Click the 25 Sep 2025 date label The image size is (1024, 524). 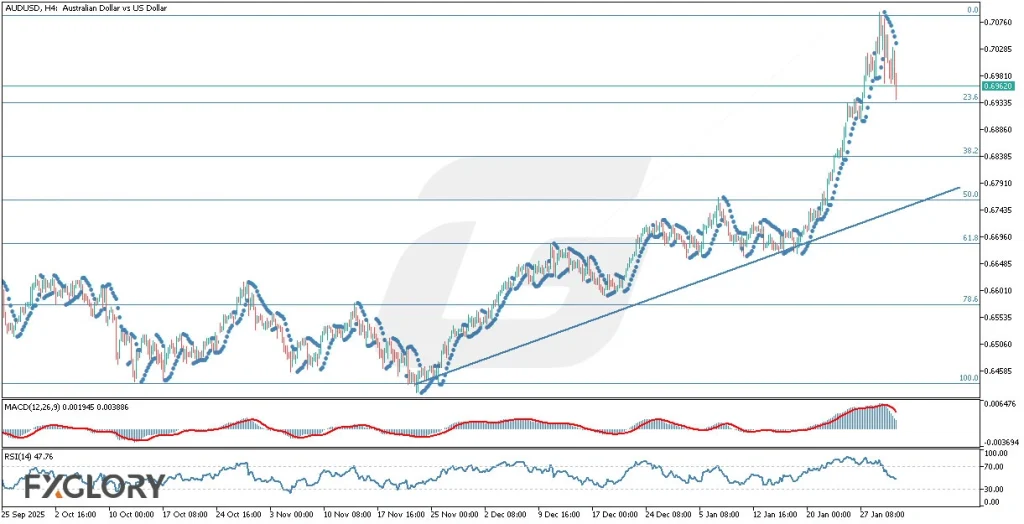[x=24, y=514]
